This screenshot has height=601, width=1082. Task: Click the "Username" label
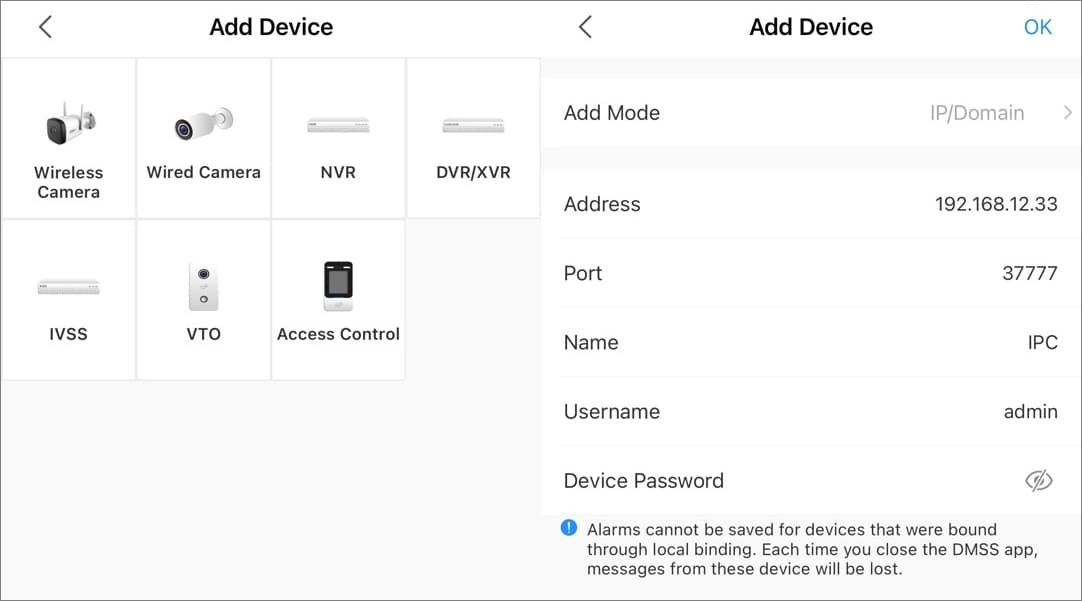tap(612, 411)
